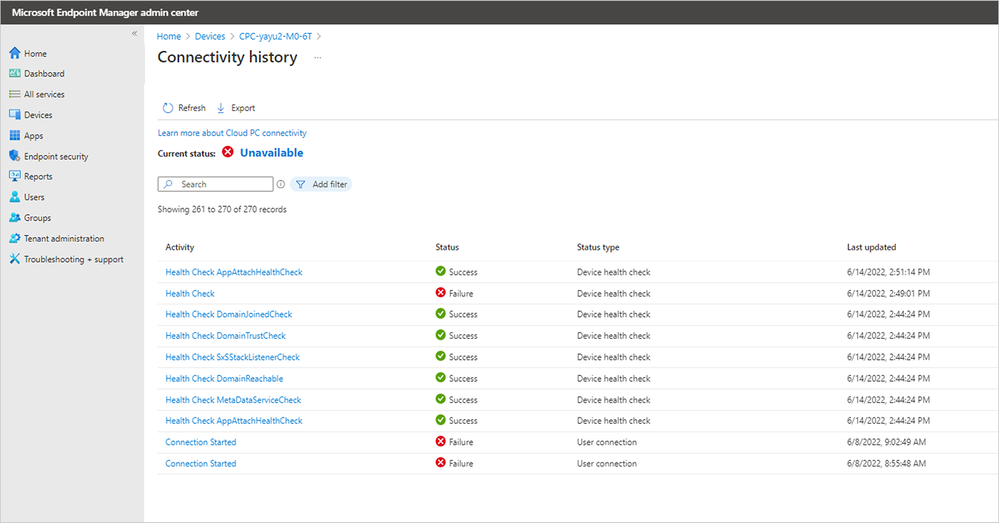Select All services menu entry
The image size is (999, 523).
[x=44, y=94]
